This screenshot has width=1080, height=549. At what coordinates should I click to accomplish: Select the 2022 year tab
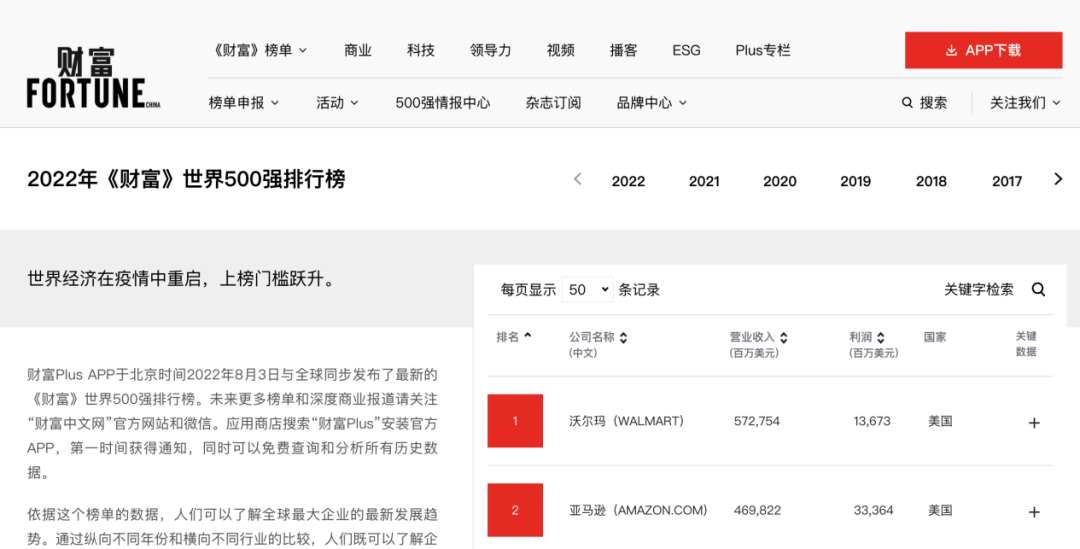(x=628, y=181)
